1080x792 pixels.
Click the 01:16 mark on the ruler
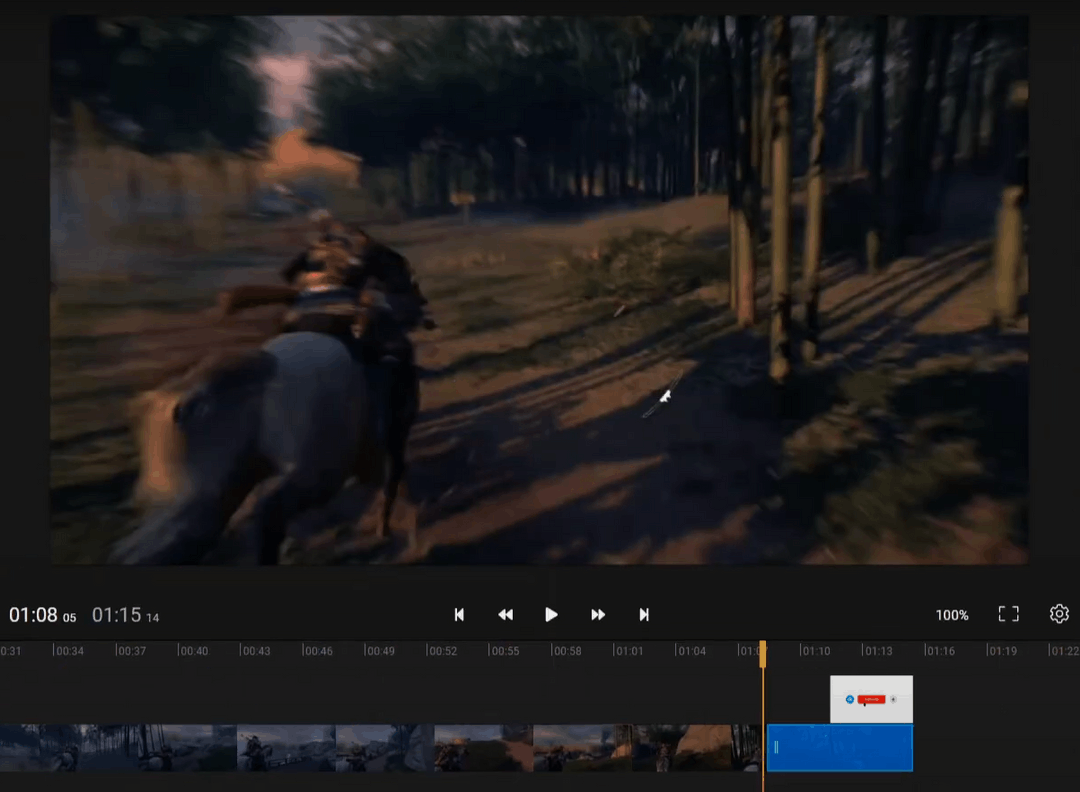[940, 651]
